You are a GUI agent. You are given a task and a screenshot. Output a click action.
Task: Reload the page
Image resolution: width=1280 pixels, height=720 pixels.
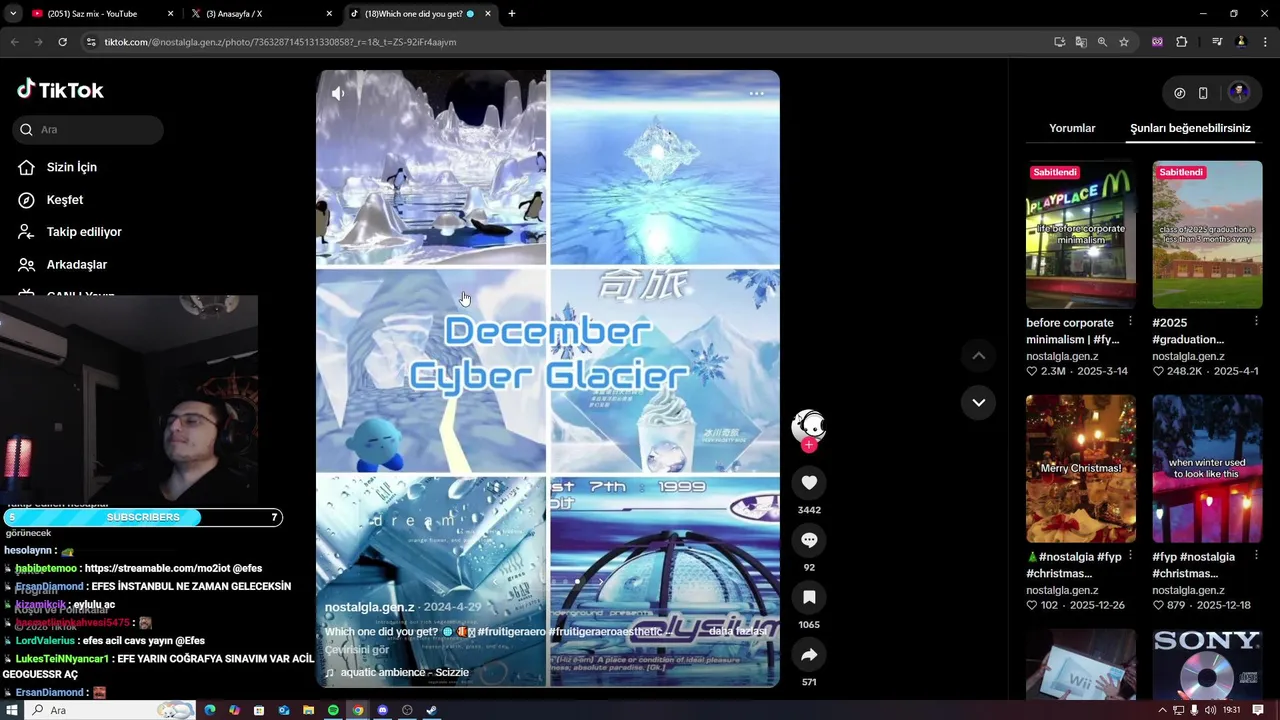[x=62, y=42]
